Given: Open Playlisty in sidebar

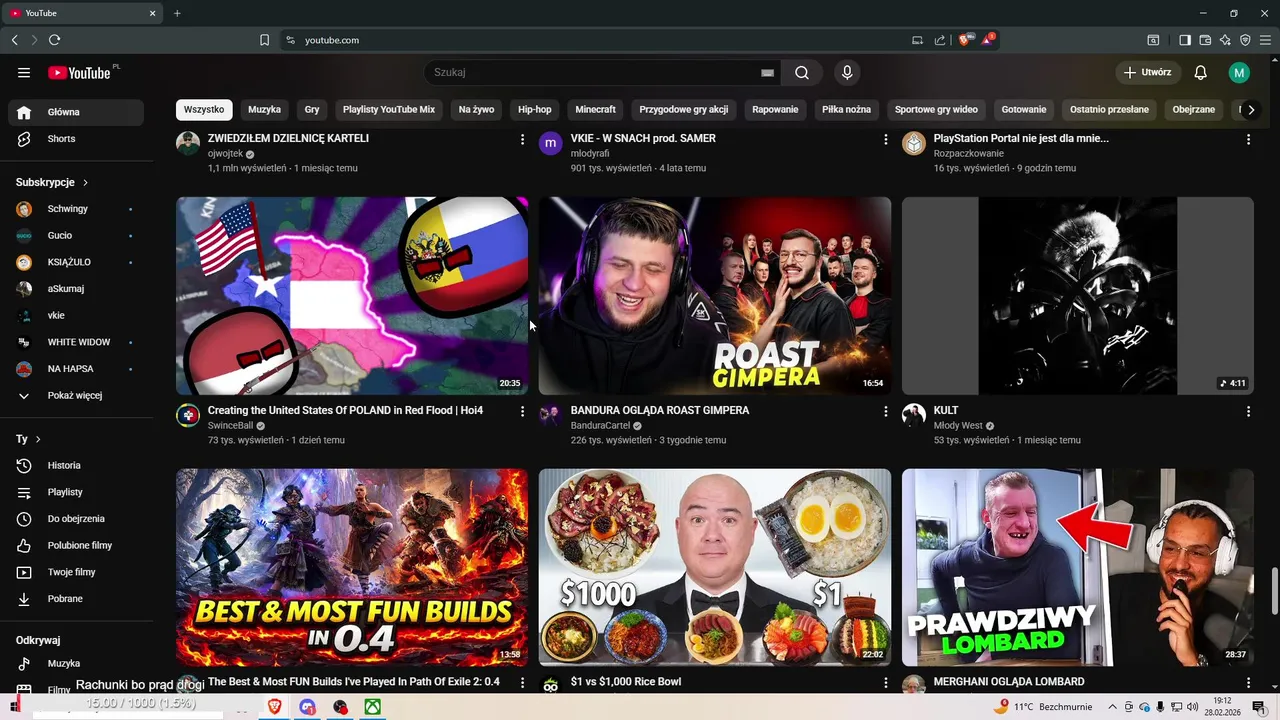Looking at the screenshot, I should coord(76,492).
